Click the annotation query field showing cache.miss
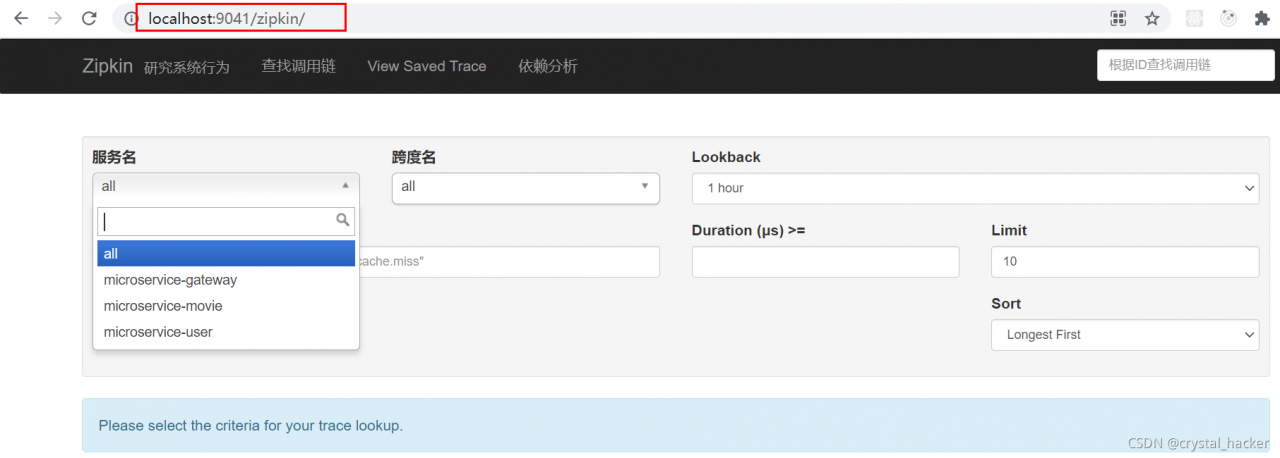 pyautogui.click(x=509, y=261)
